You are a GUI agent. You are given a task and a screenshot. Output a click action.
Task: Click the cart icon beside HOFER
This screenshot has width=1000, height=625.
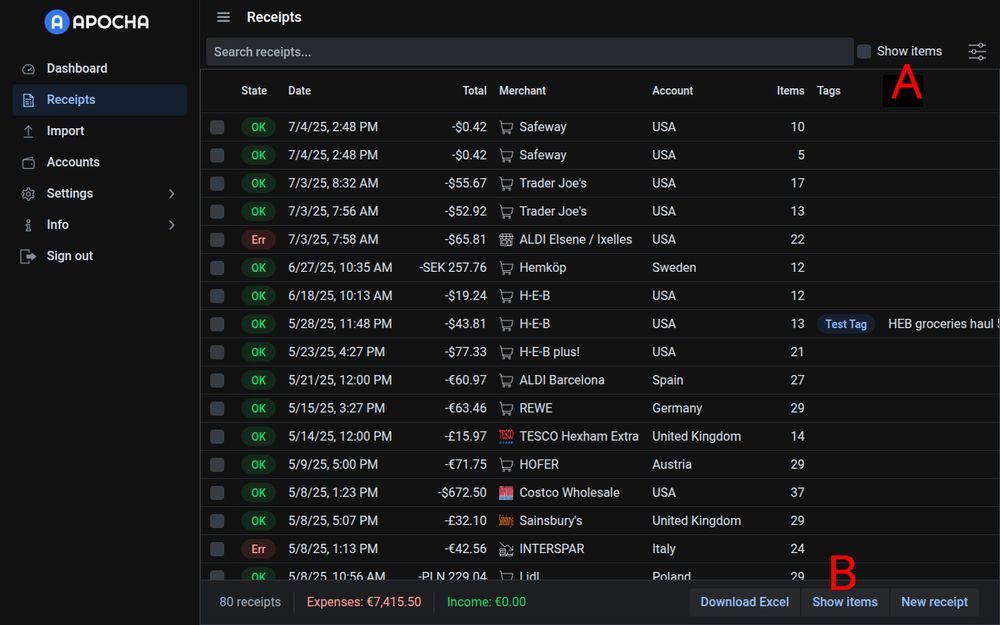tap(506, 465)
